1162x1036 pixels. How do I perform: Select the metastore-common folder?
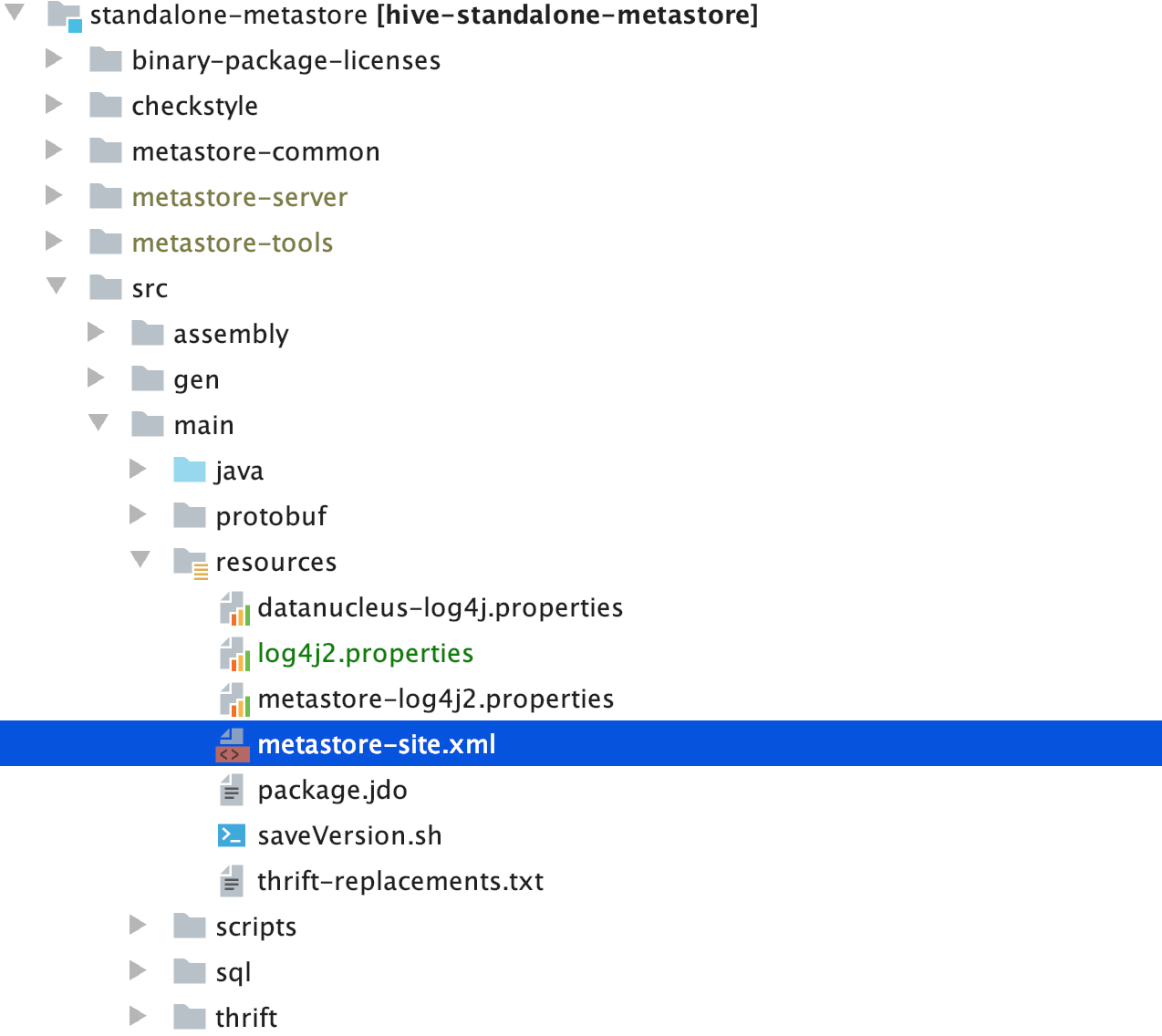click(255, 150)
